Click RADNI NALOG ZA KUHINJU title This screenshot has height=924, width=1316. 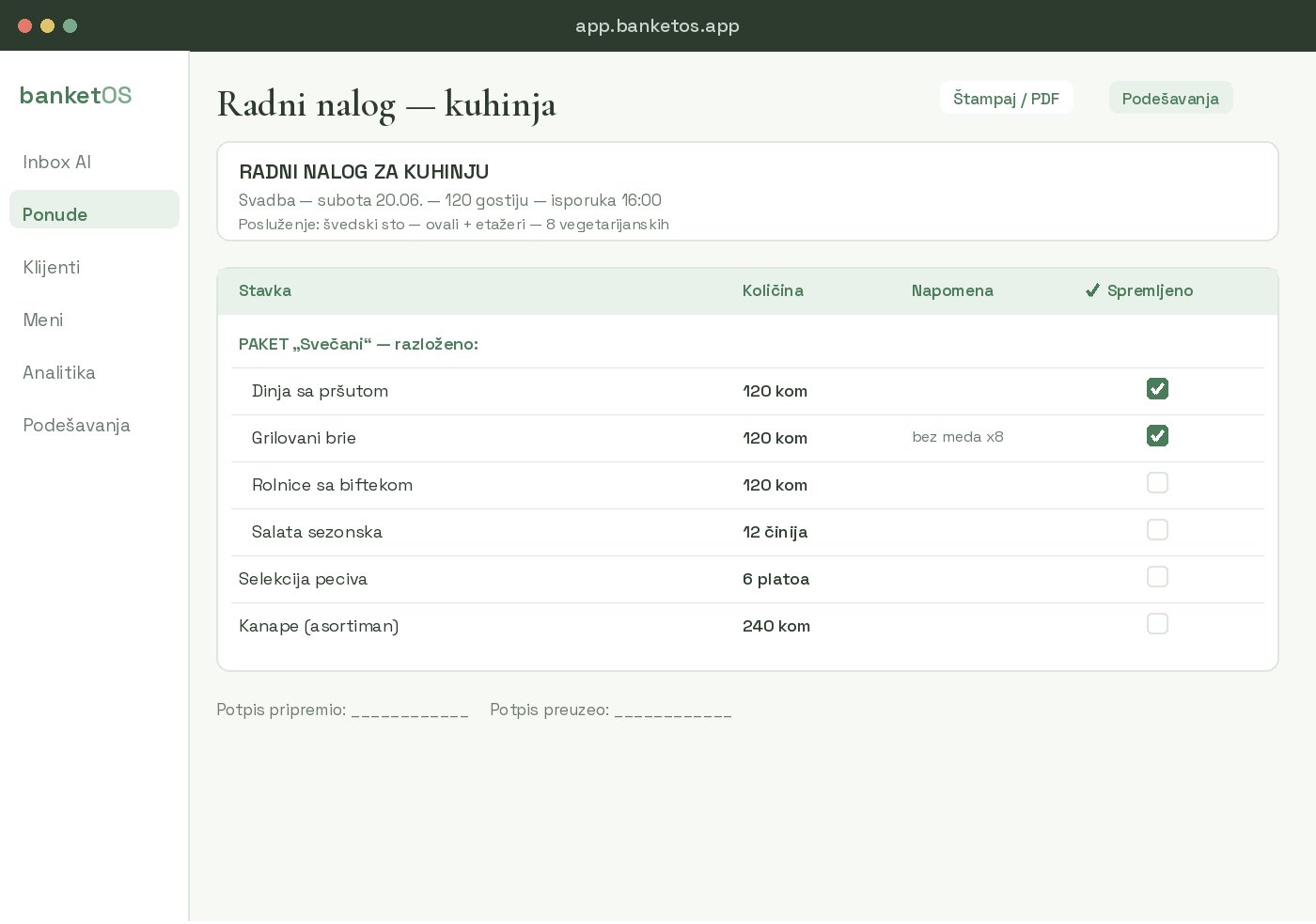(364, 172)
